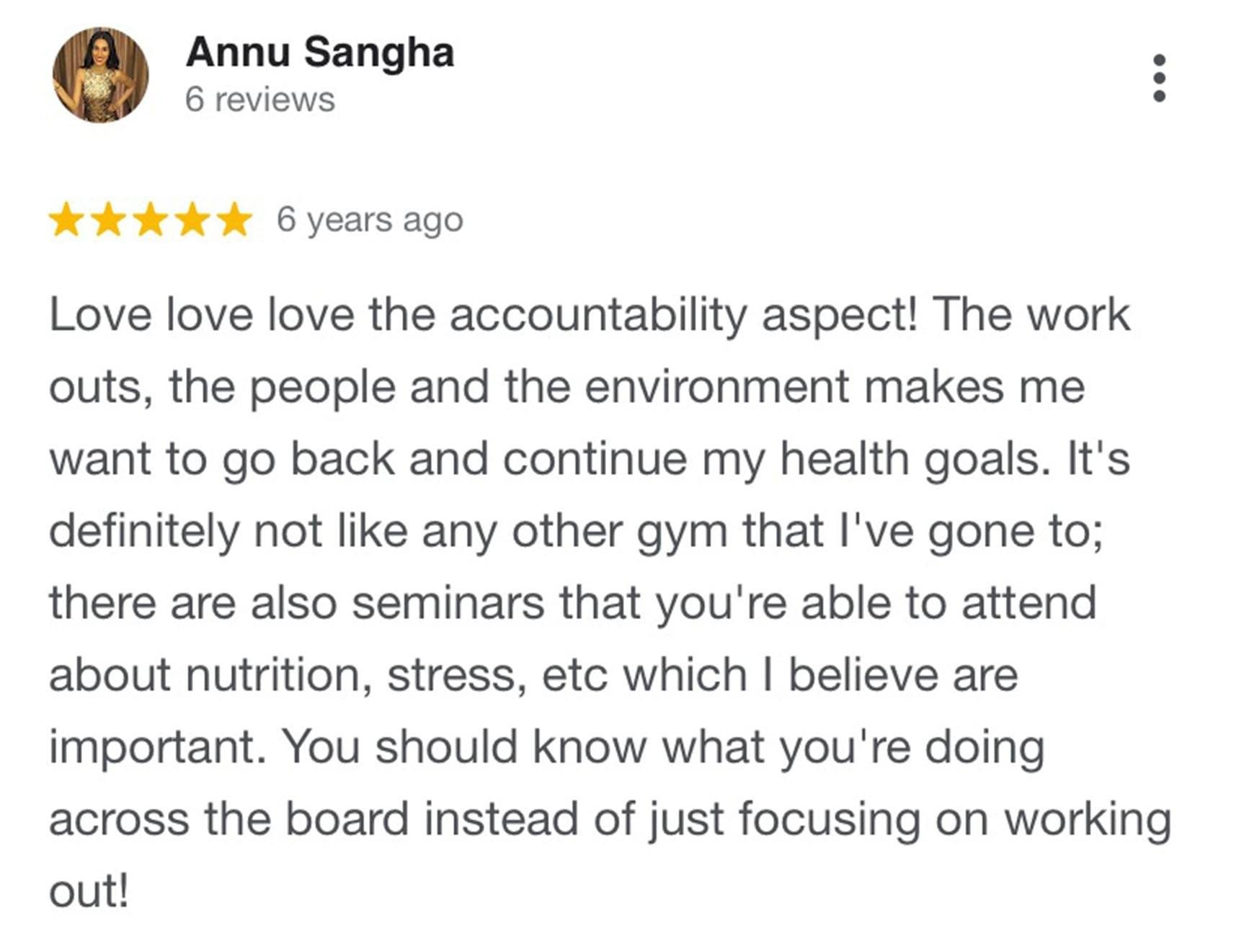This screenshot has height=952, width=1244.
Task: Select the fourth gold rating star
Action: [193, 220]
